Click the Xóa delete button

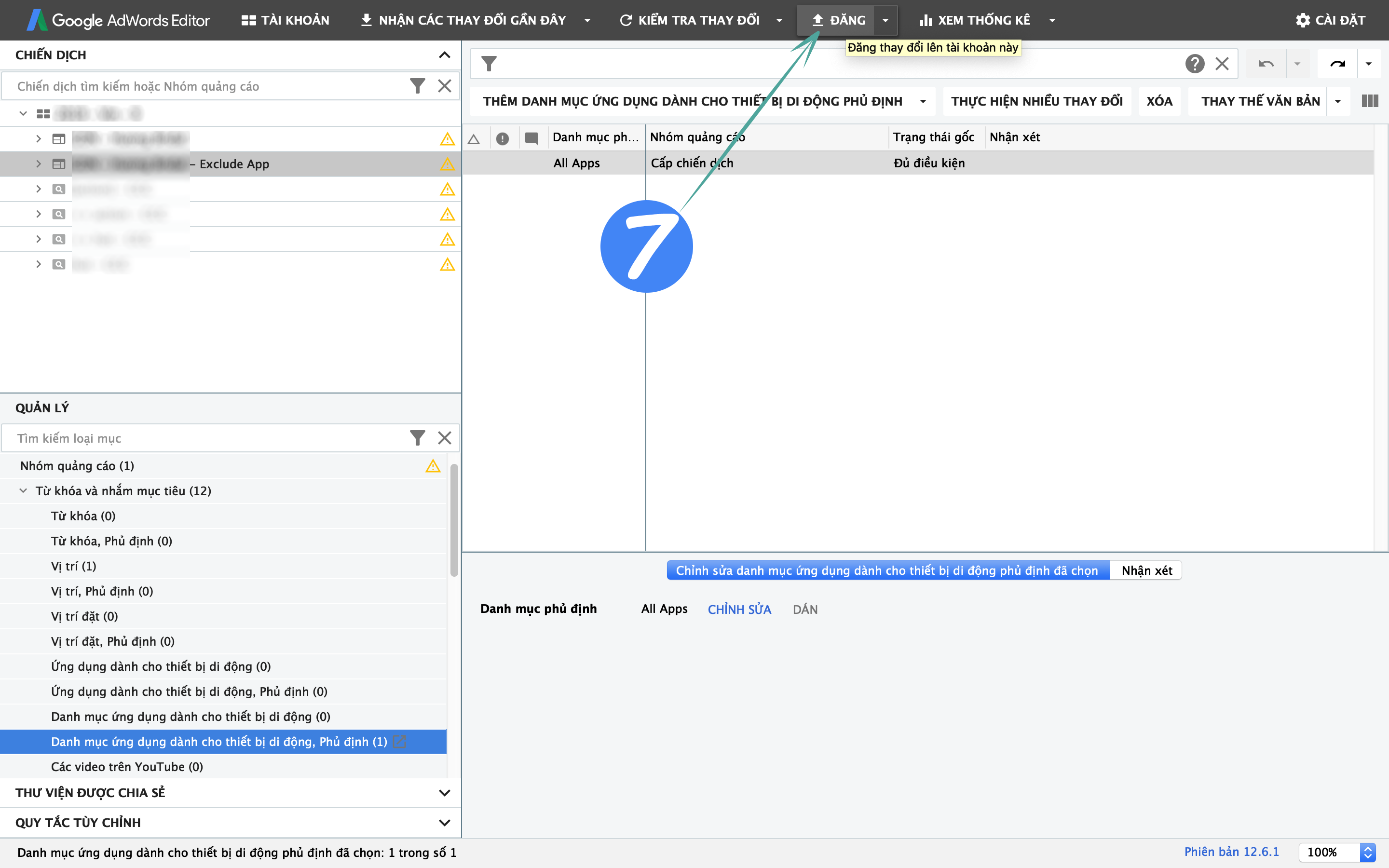(1159, 101)
